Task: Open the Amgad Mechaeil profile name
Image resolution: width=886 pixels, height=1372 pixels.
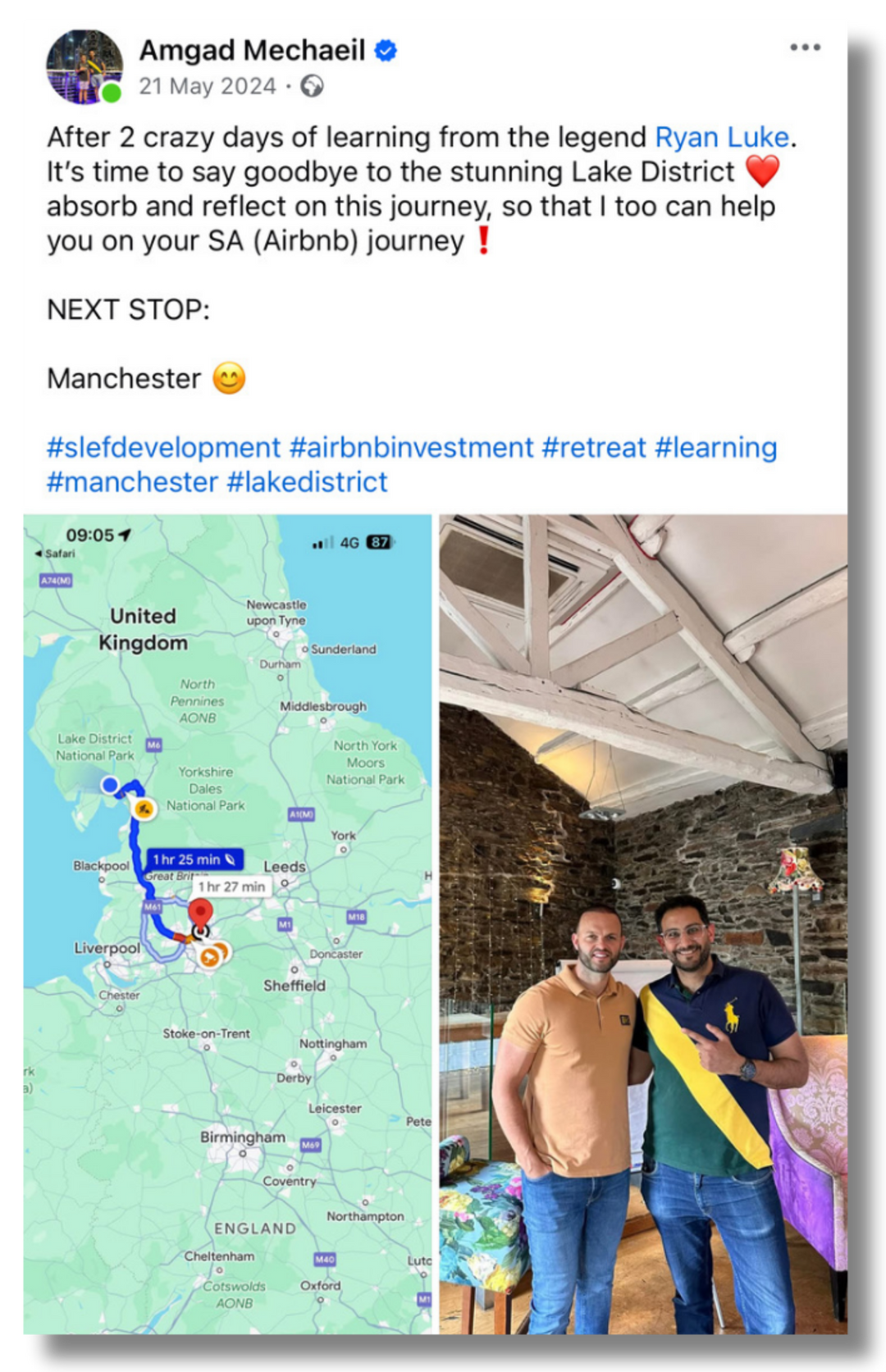Action: tap(252, 51)
